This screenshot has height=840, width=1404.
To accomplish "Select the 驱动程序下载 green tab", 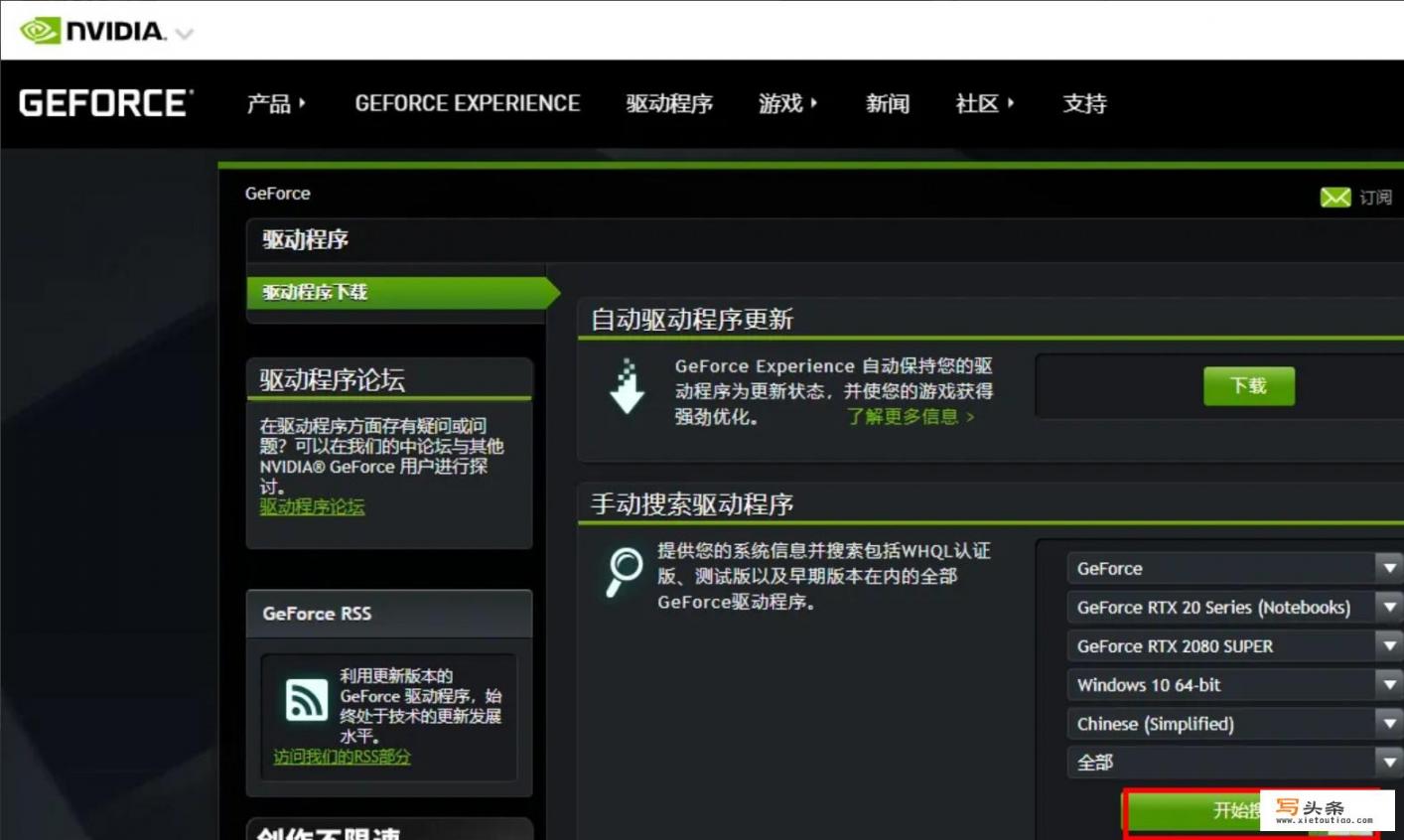I will (403, 292).
